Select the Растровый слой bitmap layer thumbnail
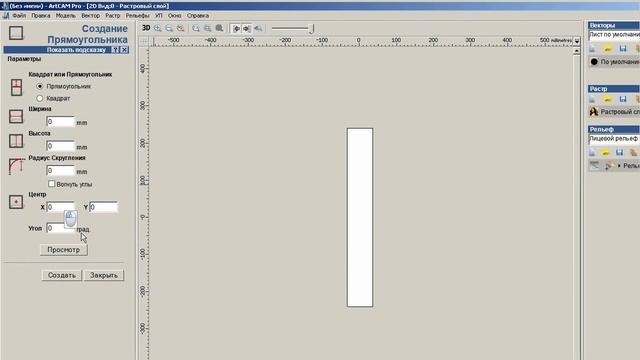This screenshot has height=360, width=640. (594, 111)
